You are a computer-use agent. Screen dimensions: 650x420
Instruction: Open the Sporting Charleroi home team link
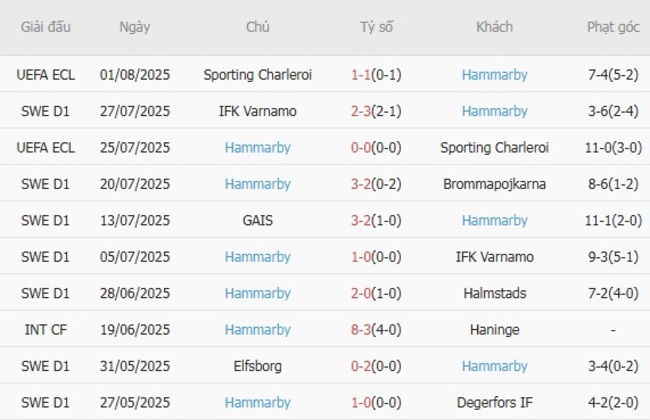[x=257, y=74]
